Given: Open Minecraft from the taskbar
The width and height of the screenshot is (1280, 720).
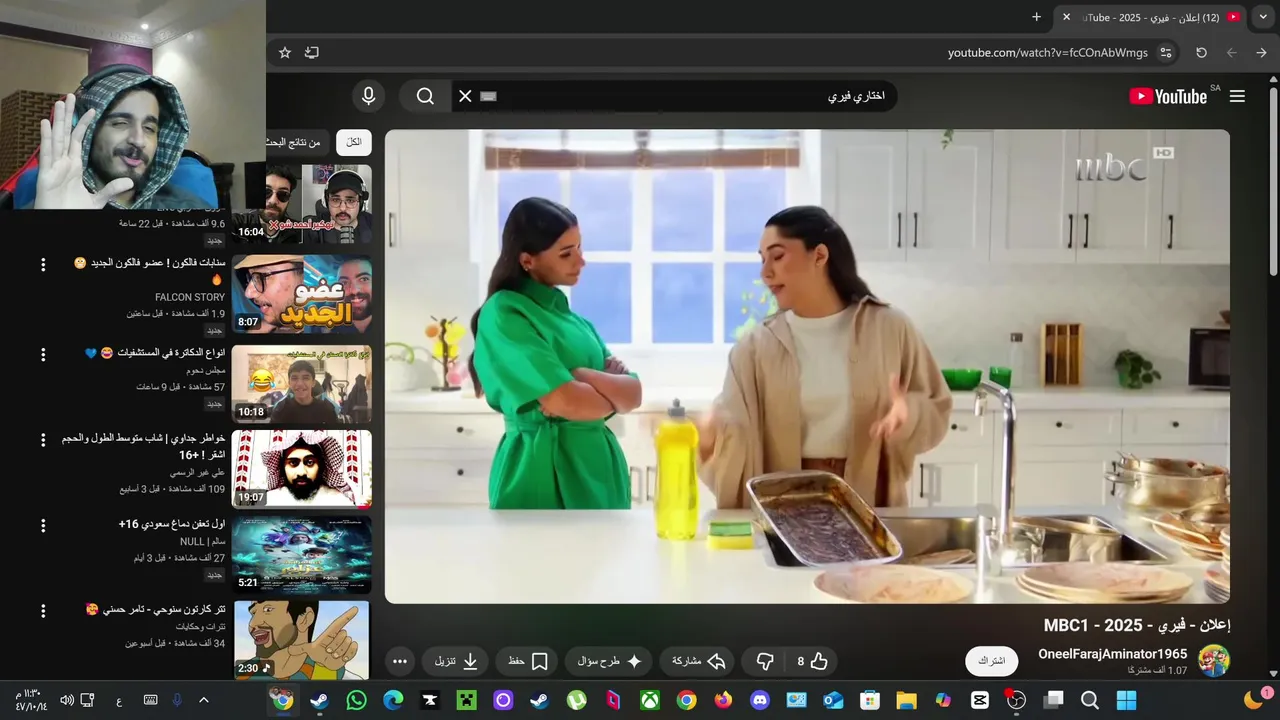Looking at the screenshot, I should pos(466,700).
